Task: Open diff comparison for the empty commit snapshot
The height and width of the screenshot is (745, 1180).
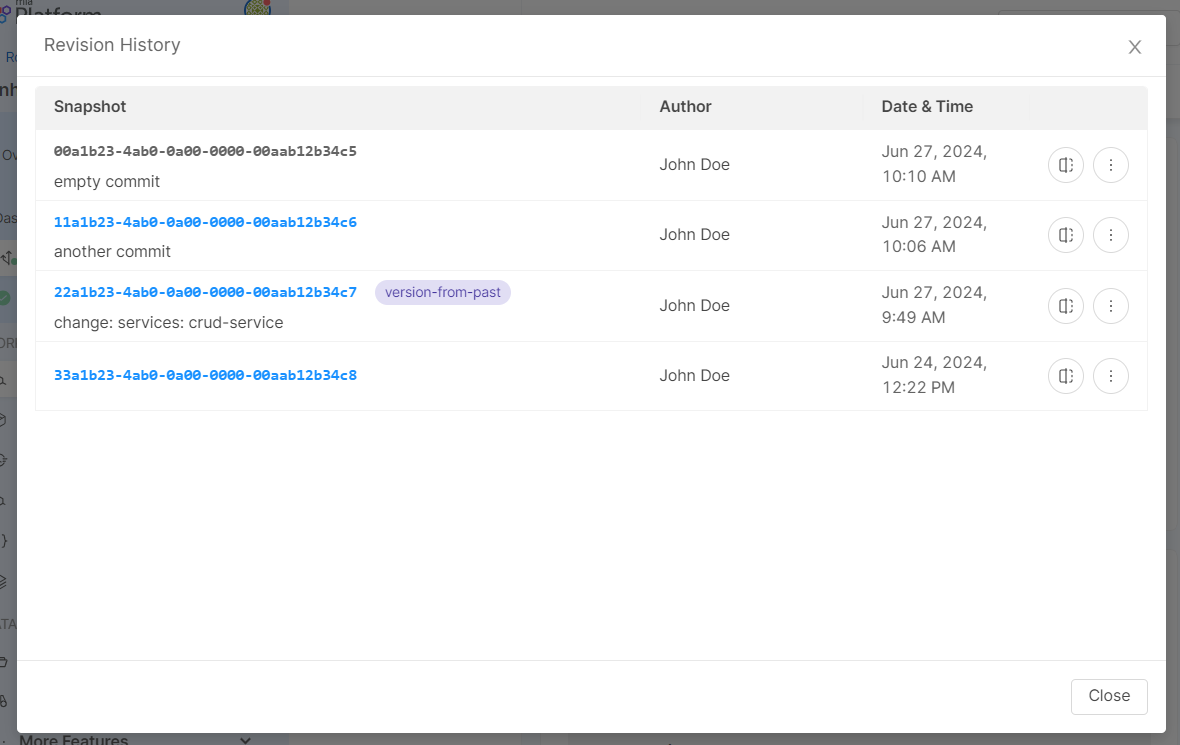Action: pyautogui.click(x=1065, y=165)
